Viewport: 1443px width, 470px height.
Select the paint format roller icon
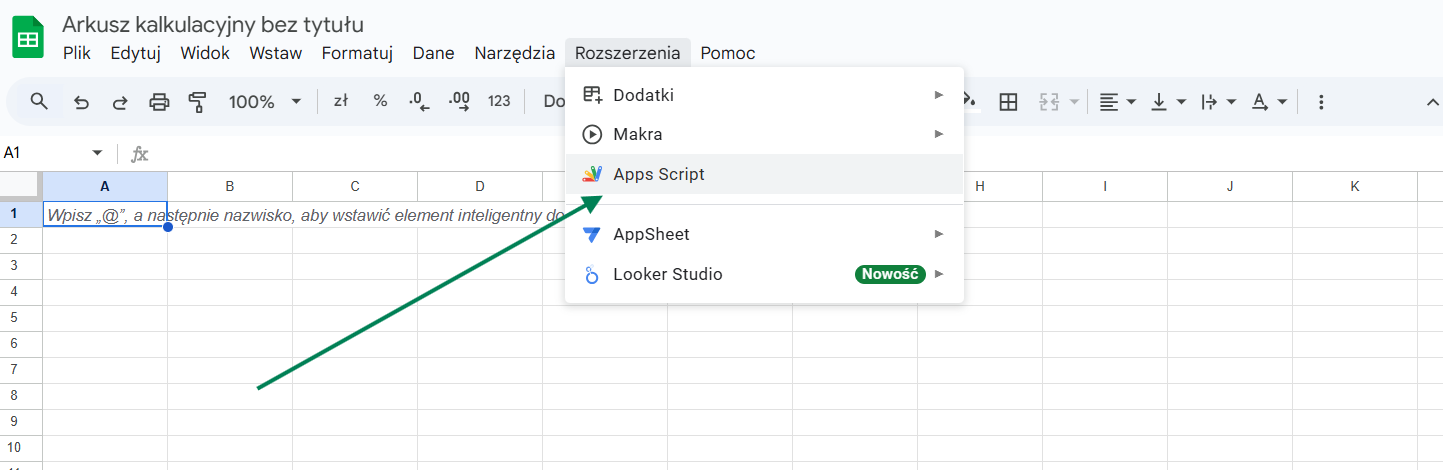click(197, 101)
